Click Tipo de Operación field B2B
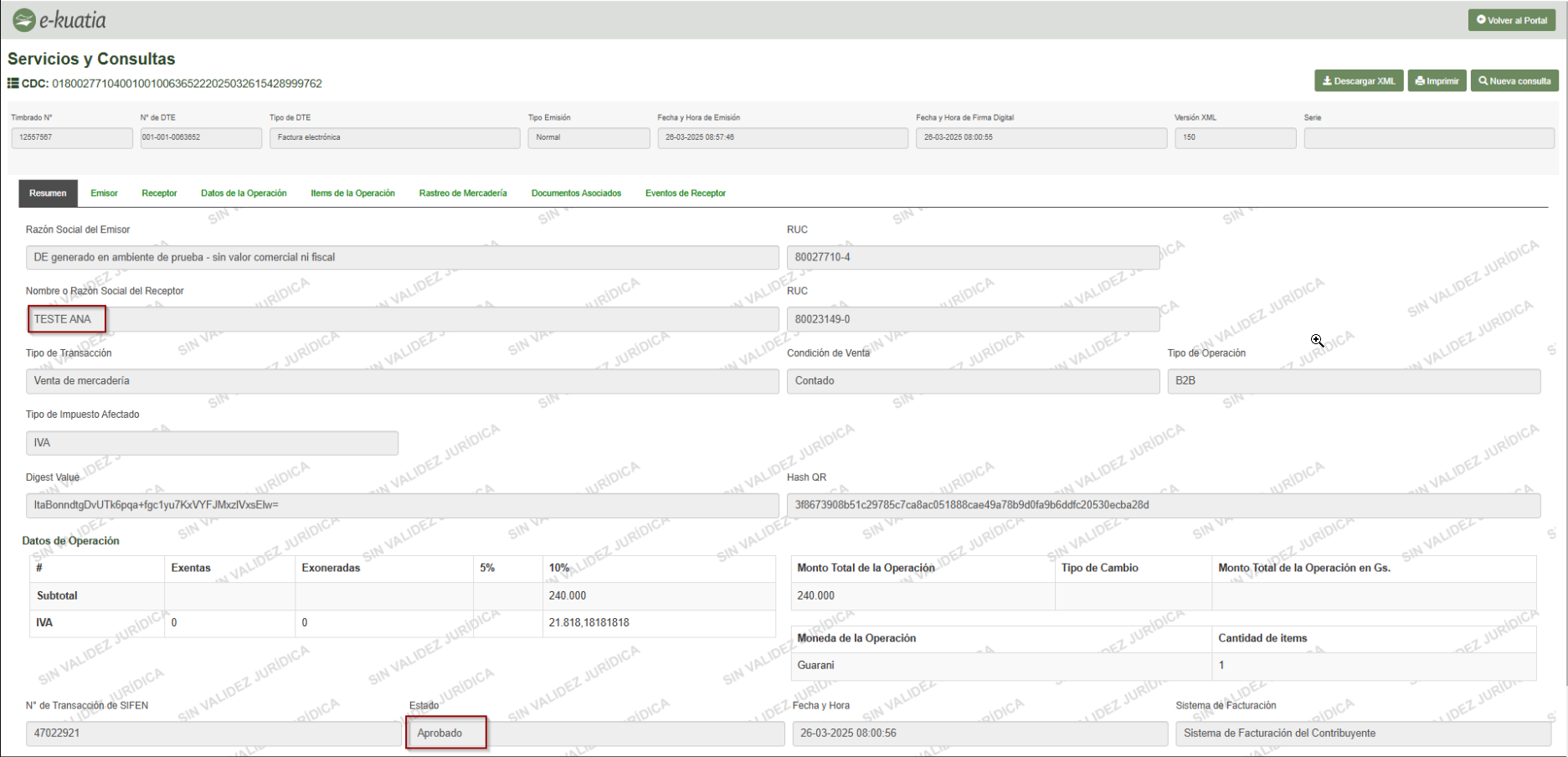 pyautogui.click(x=1354, y=381)
